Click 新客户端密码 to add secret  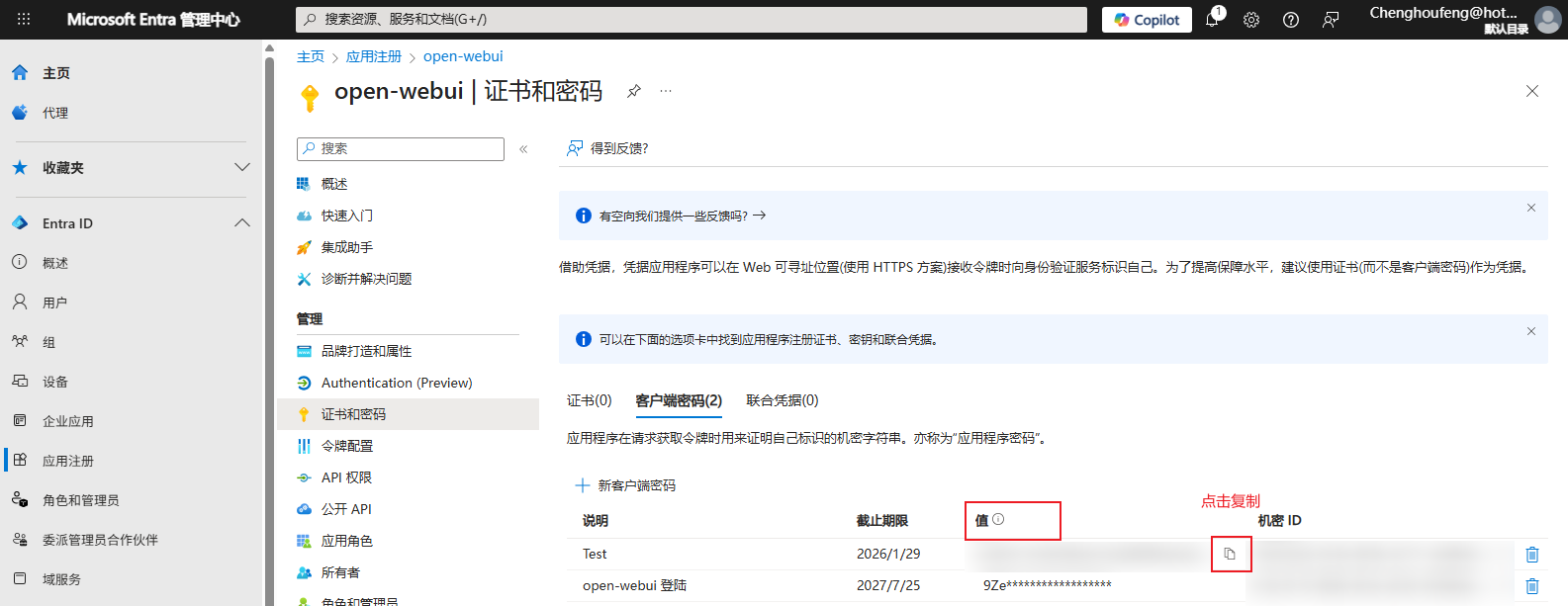(626, 485)
